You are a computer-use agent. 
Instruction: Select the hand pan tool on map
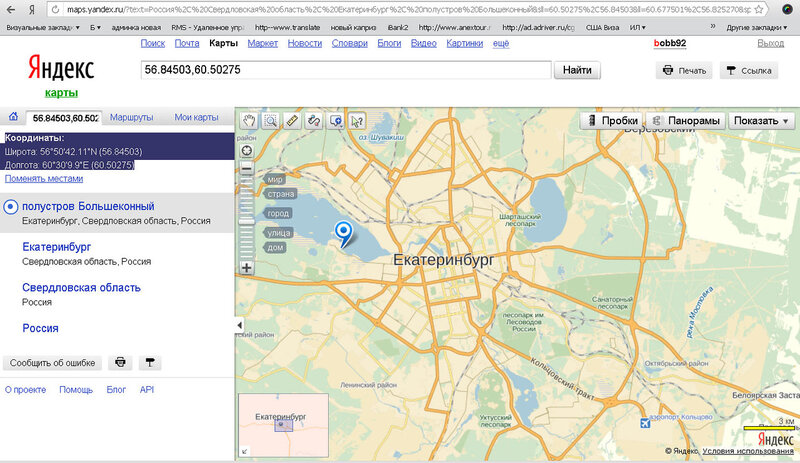[x=250, y=121]
